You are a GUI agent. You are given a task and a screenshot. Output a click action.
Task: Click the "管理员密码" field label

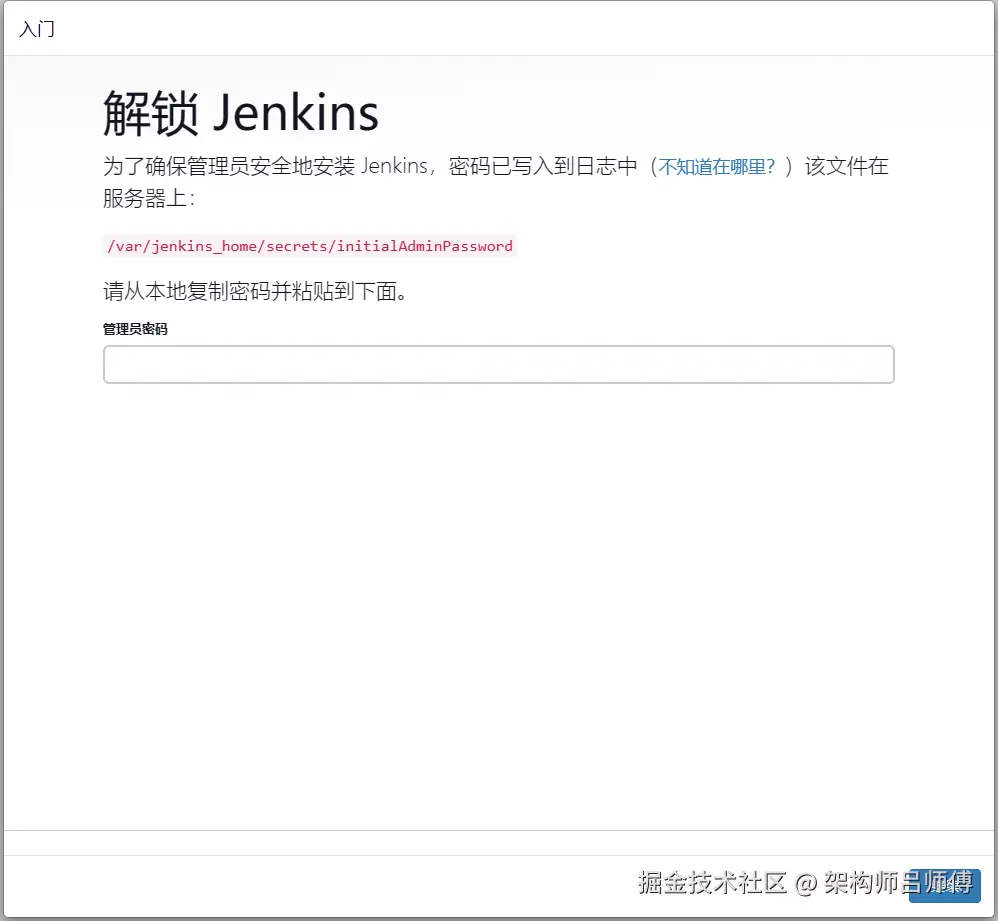pos(135,329)
